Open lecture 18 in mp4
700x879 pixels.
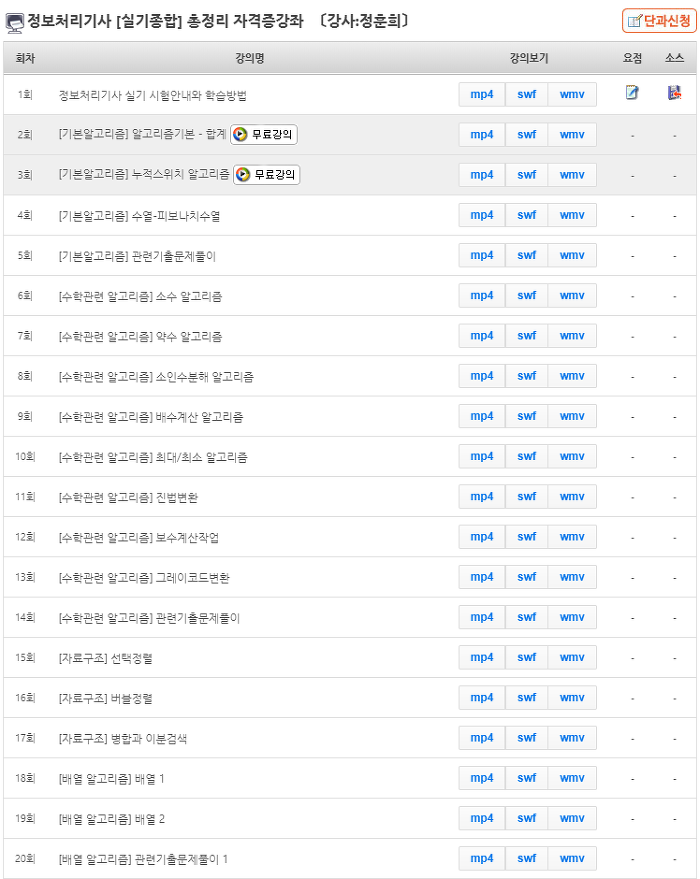point(482,779)
